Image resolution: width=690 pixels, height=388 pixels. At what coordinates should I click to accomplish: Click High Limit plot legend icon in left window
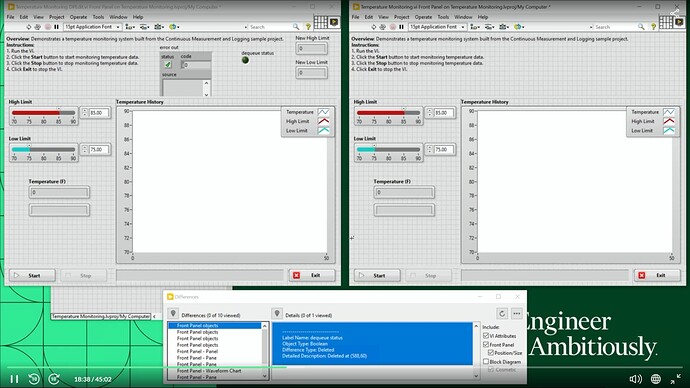pyautogui.click(x=323, y=121)
